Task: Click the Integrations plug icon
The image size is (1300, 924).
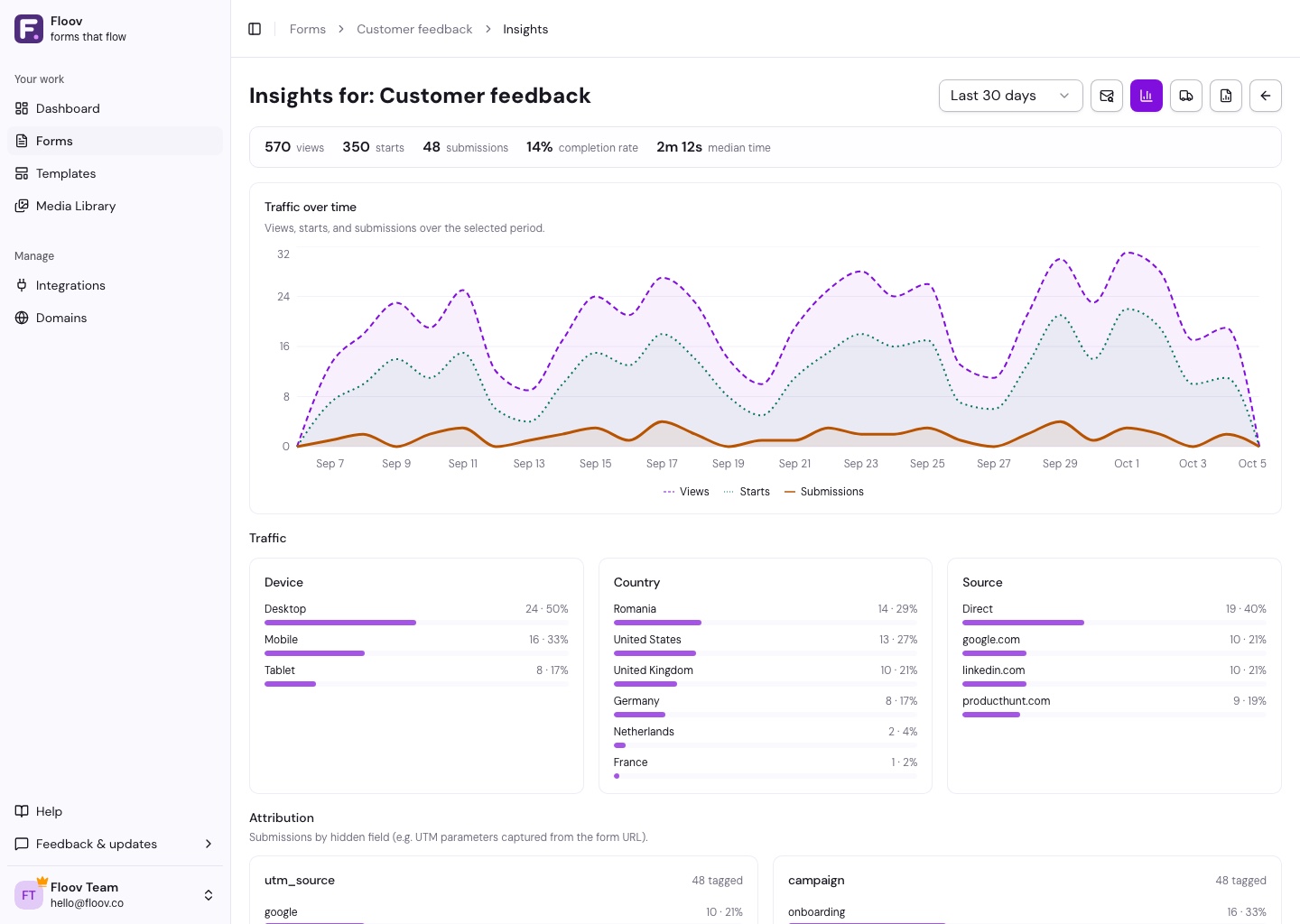Action: click(x=22, y=285)
